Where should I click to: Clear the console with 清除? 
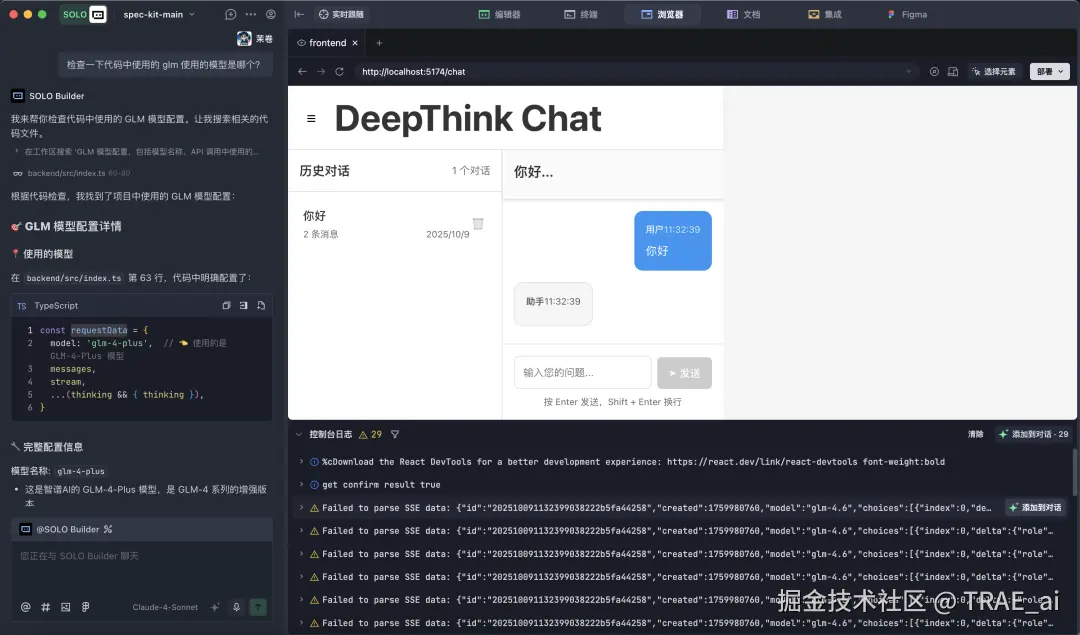975,435
